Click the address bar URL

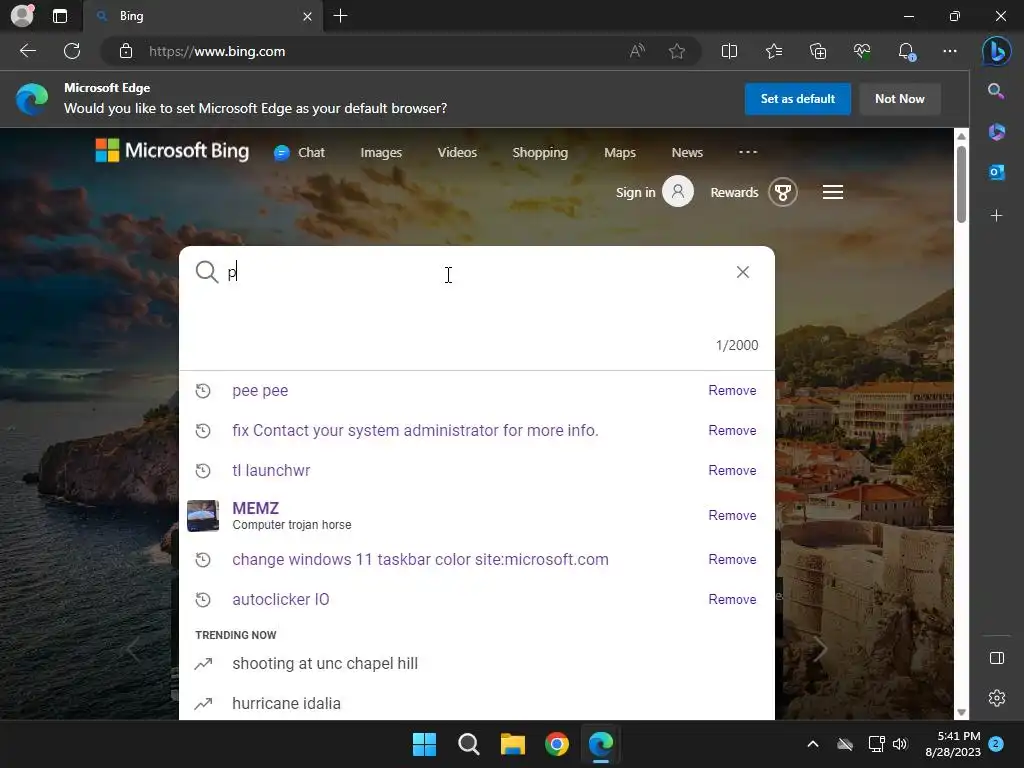217,51
